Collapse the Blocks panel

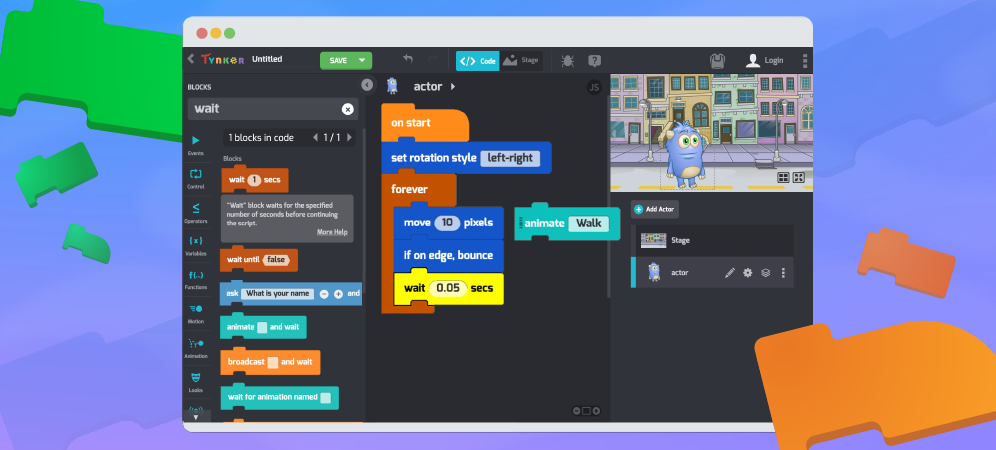[367, 85]
